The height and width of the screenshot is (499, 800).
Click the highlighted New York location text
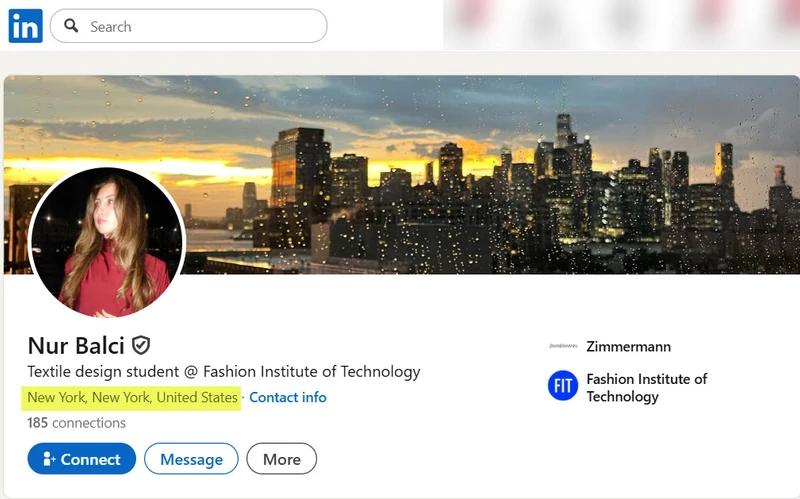(133, 397)
